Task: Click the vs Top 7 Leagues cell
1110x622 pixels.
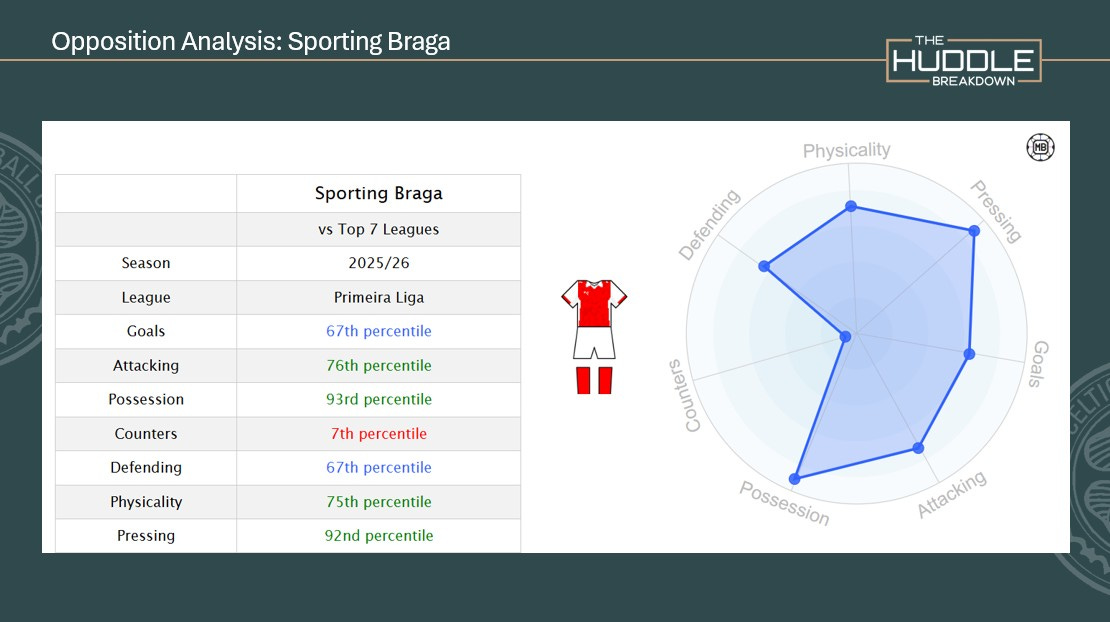Action: pyautogui.click(x=378, y=230)
